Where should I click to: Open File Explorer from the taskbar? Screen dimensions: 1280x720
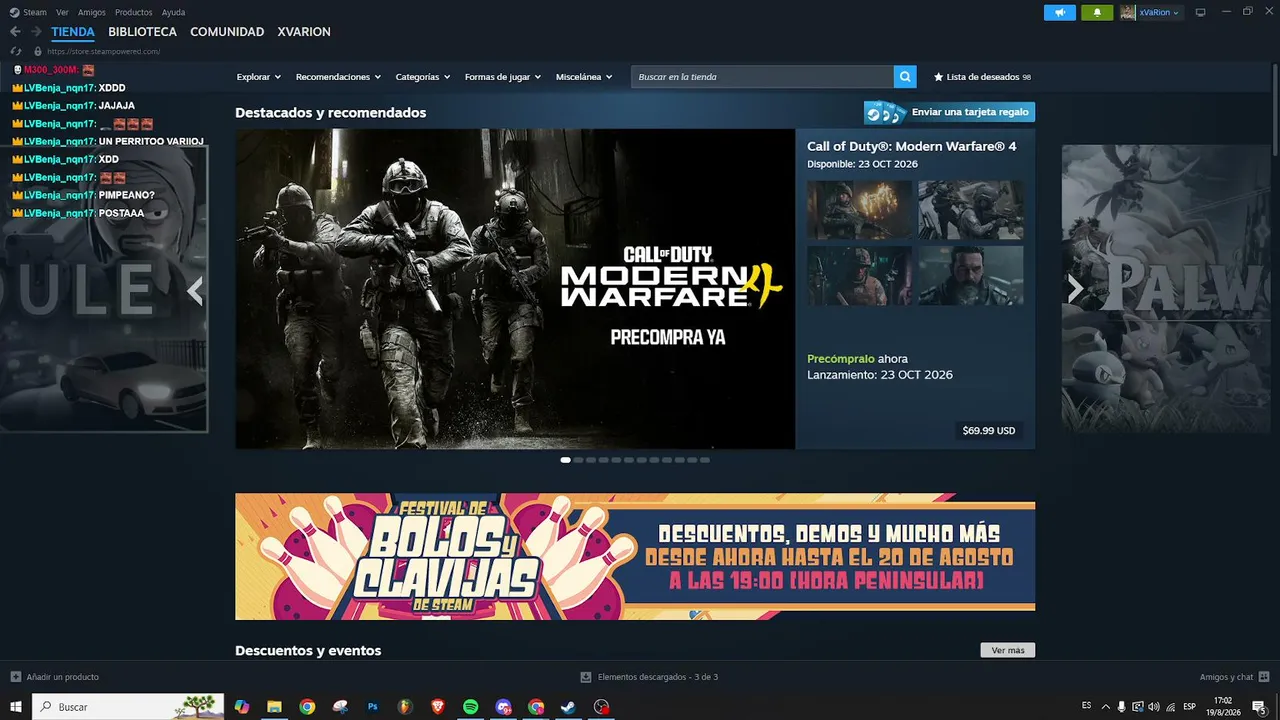[274, 707]
